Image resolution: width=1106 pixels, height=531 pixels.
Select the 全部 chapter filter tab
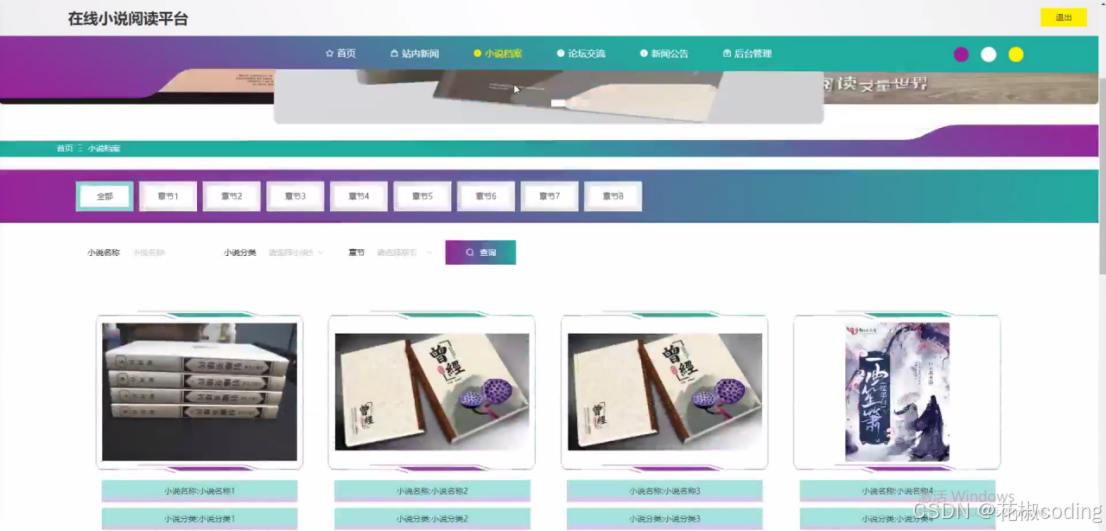104,197
